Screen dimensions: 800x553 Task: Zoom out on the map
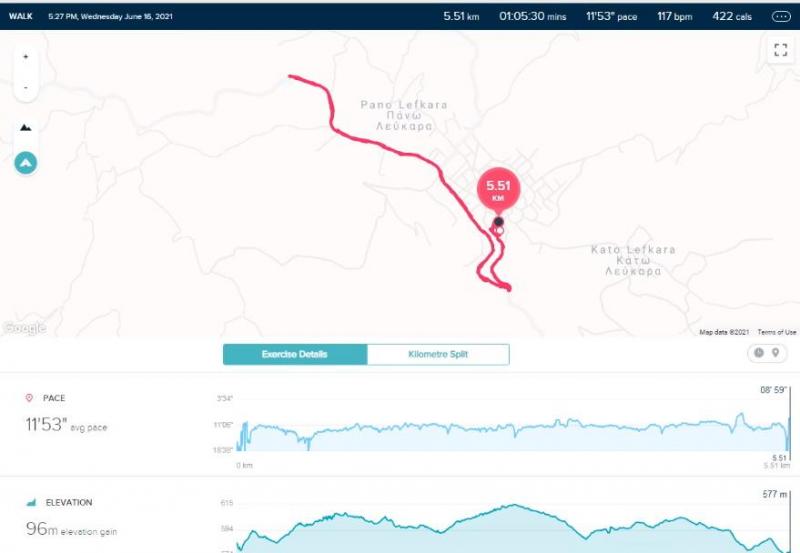pos(25,87)
